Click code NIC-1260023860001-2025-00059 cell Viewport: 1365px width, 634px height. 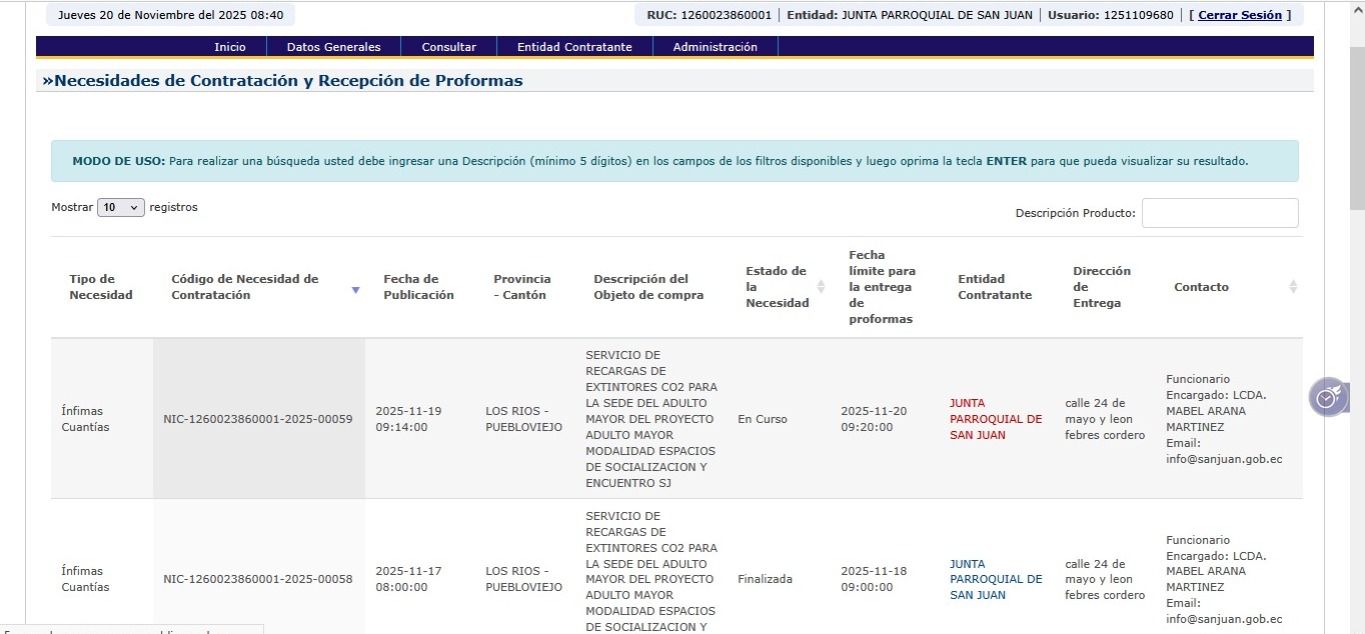[x=258, y=419]
